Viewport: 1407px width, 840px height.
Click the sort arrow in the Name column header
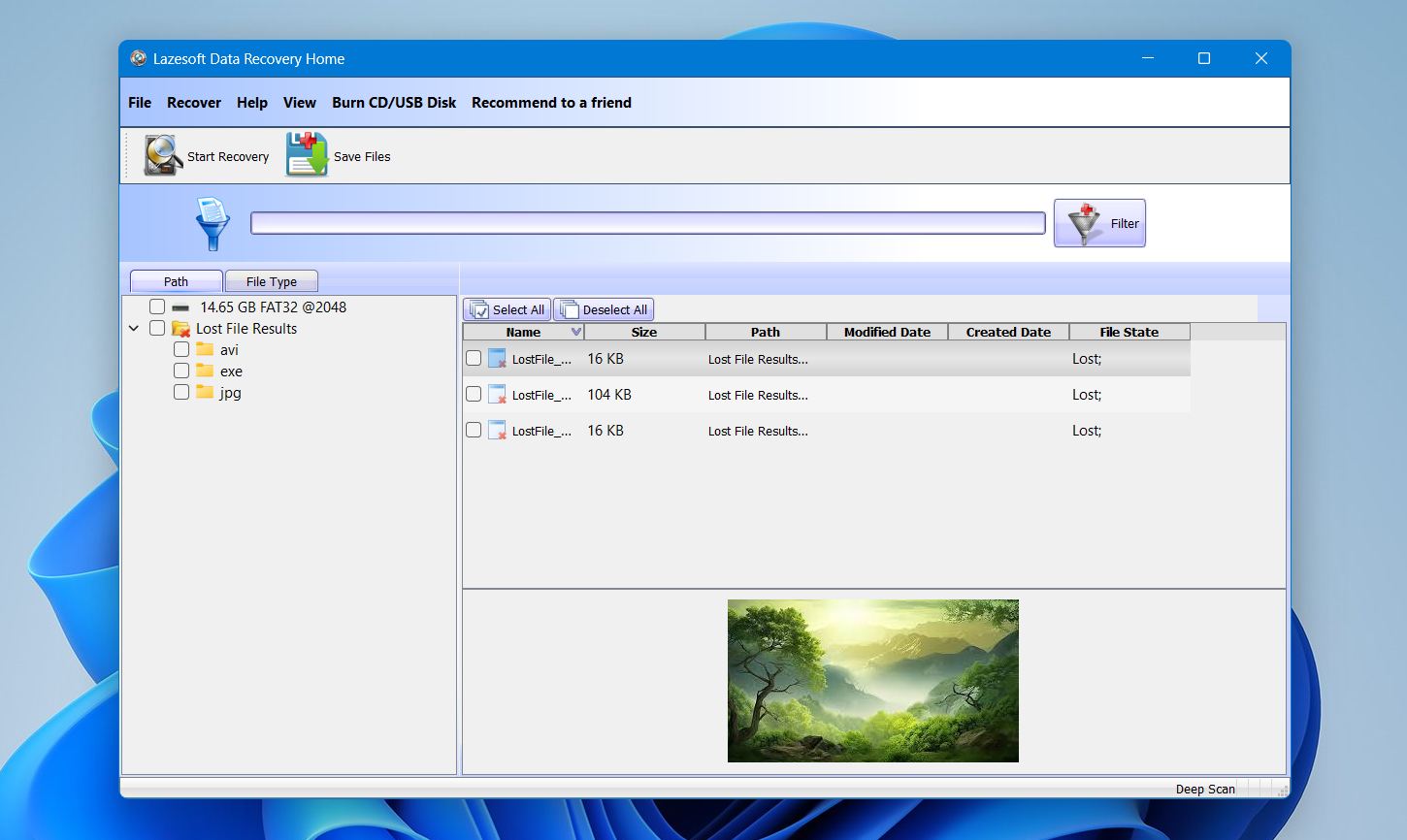tap(575, 332)
